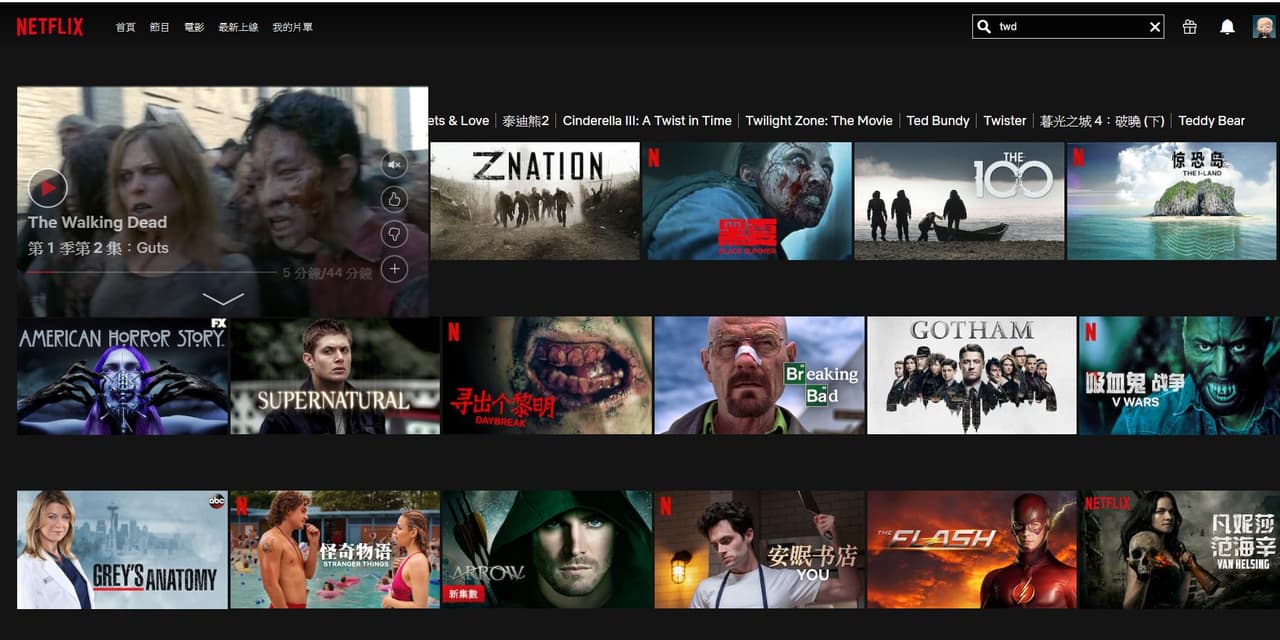Select the Teddy Bear suggestion
The height and width of the screenshot is (640, 1280).
[1211, 121]
